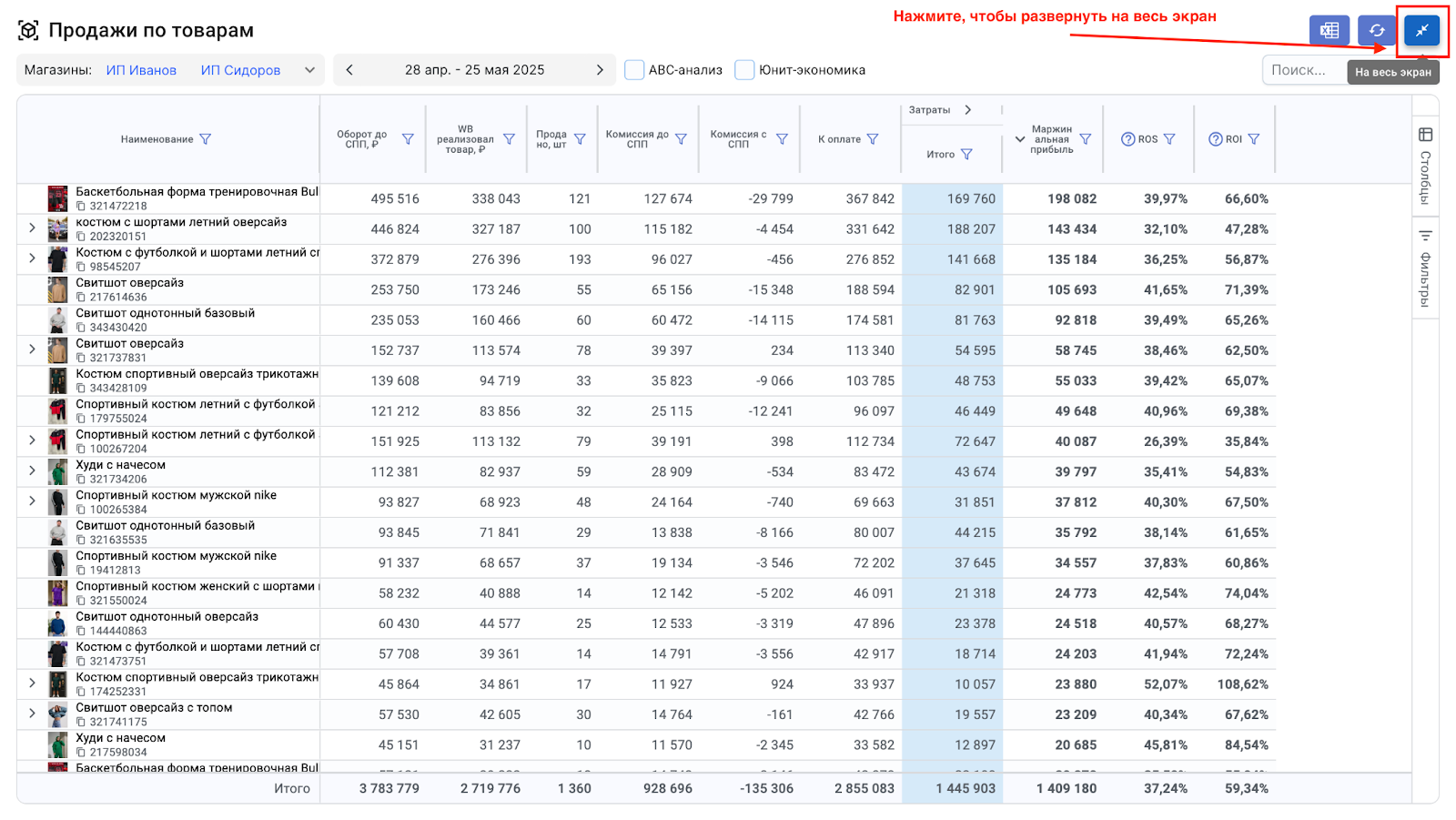Click thumbnail of Баскетбольная форма тренировочная product

point(58,198)
